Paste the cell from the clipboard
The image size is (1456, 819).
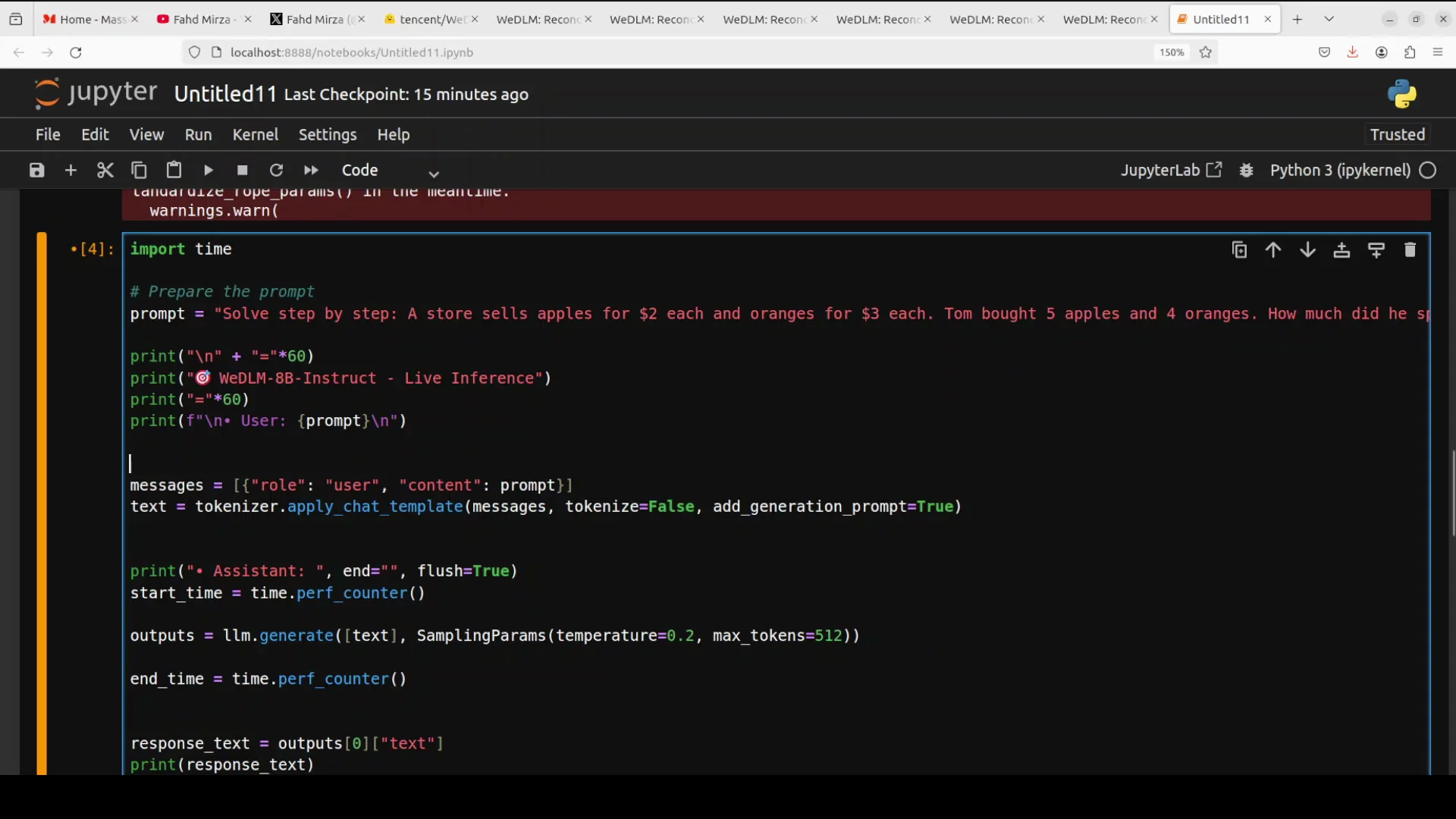tap(174, 171)
